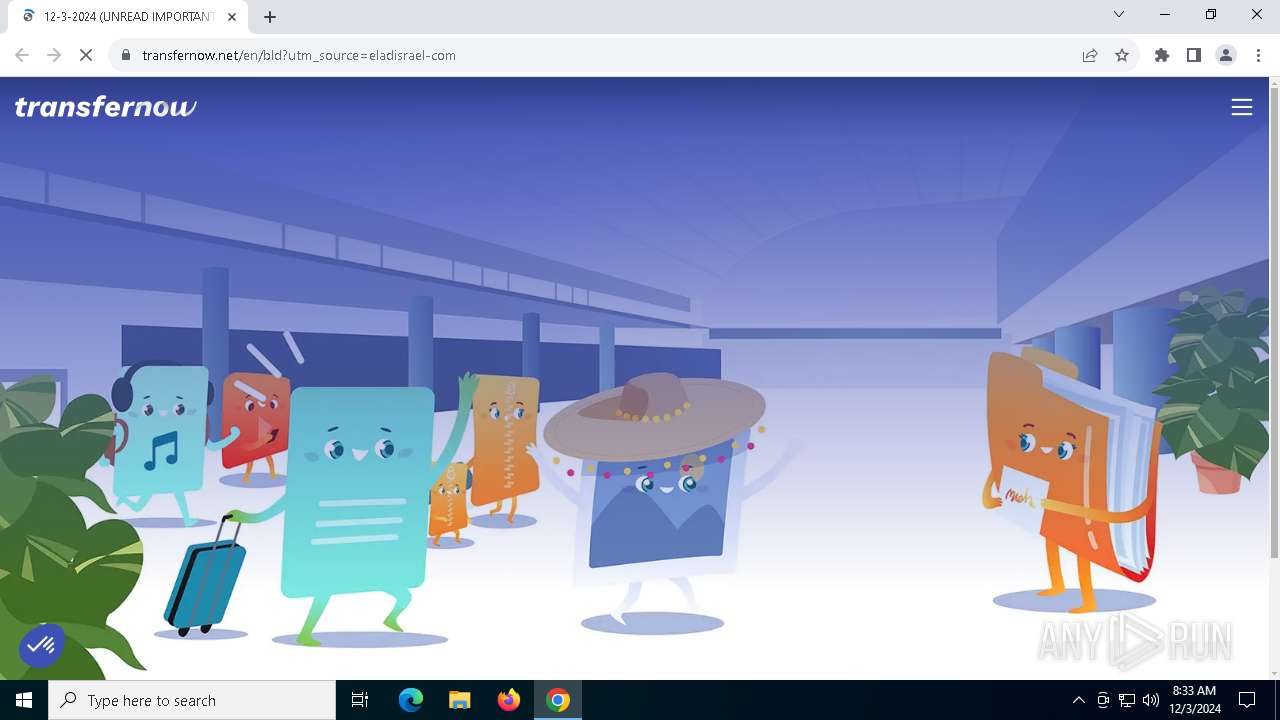Open the checkmark widget badge at page corner
Image resolution: width=1280 pixels, height=720 pixels.
tap(41, 646)
